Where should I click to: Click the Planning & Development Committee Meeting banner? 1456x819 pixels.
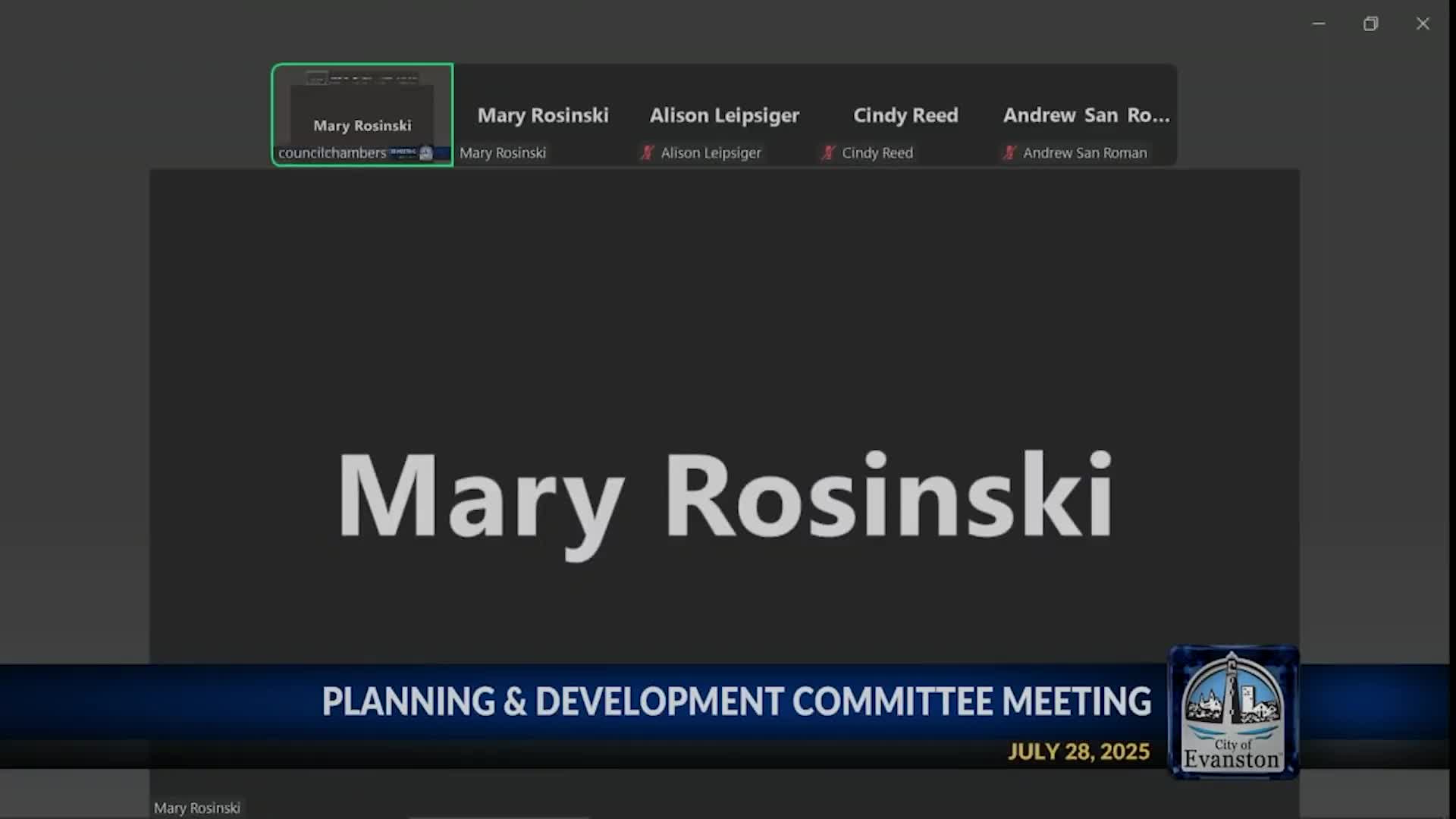736,701
